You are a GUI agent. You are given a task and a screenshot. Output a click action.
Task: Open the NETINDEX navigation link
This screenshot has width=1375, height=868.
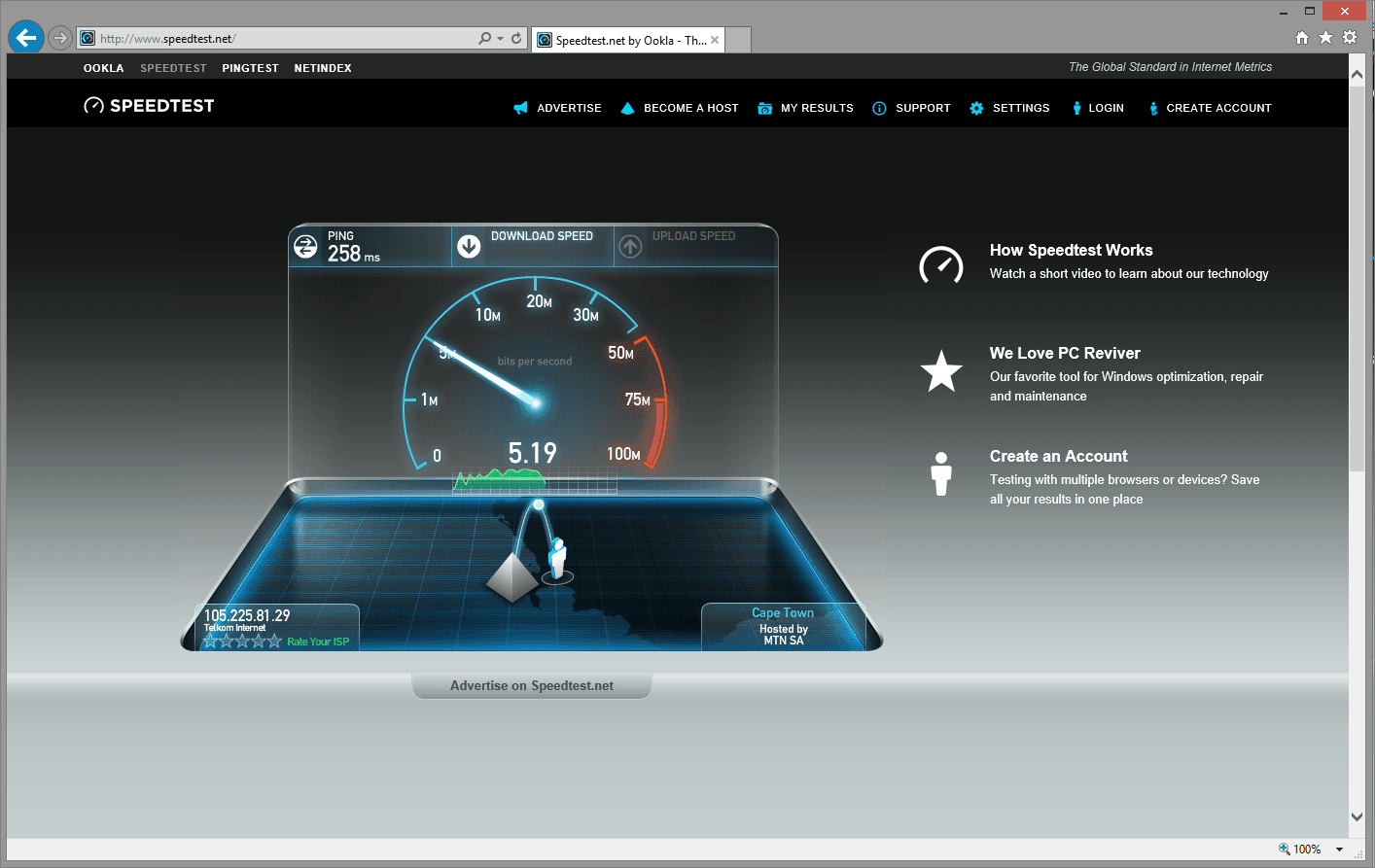(323, 68)
